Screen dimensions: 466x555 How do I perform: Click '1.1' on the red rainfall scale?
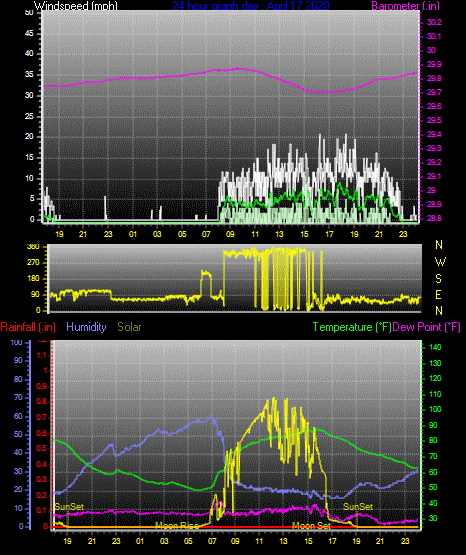click(x=42, y=355)
